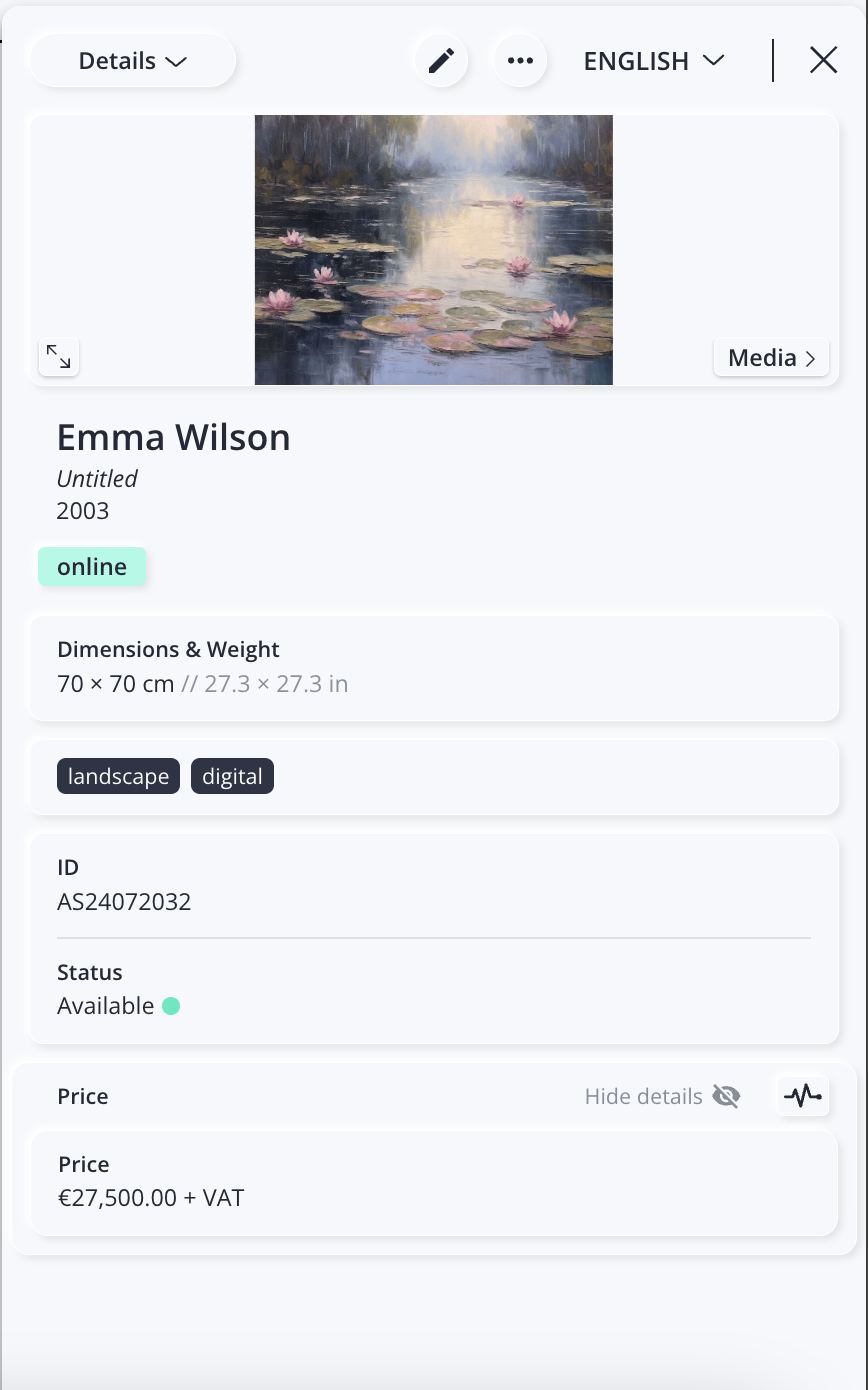This screenshot has width=868, height=1390.
Task: Click the €27,500.00 + VAT price value
Action: [x=151, y=1197]
